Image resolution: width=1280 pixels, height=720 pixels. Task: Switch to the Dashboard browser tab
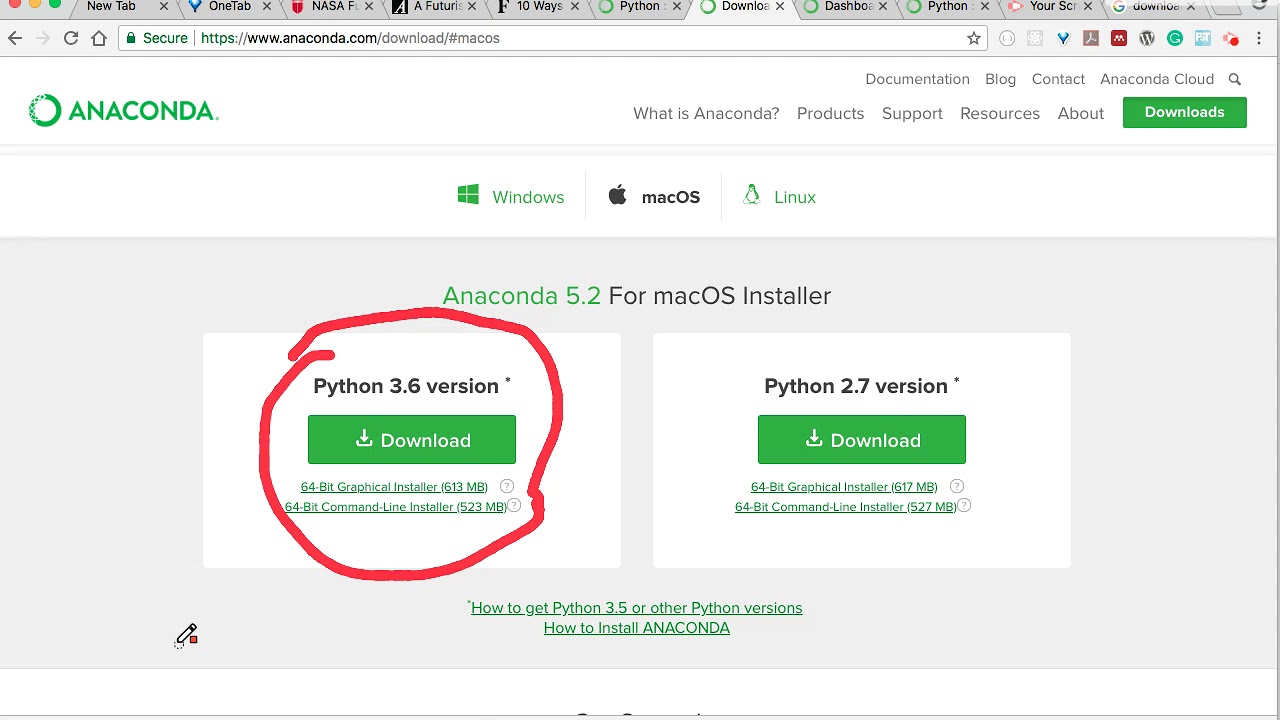coord(846,6)
